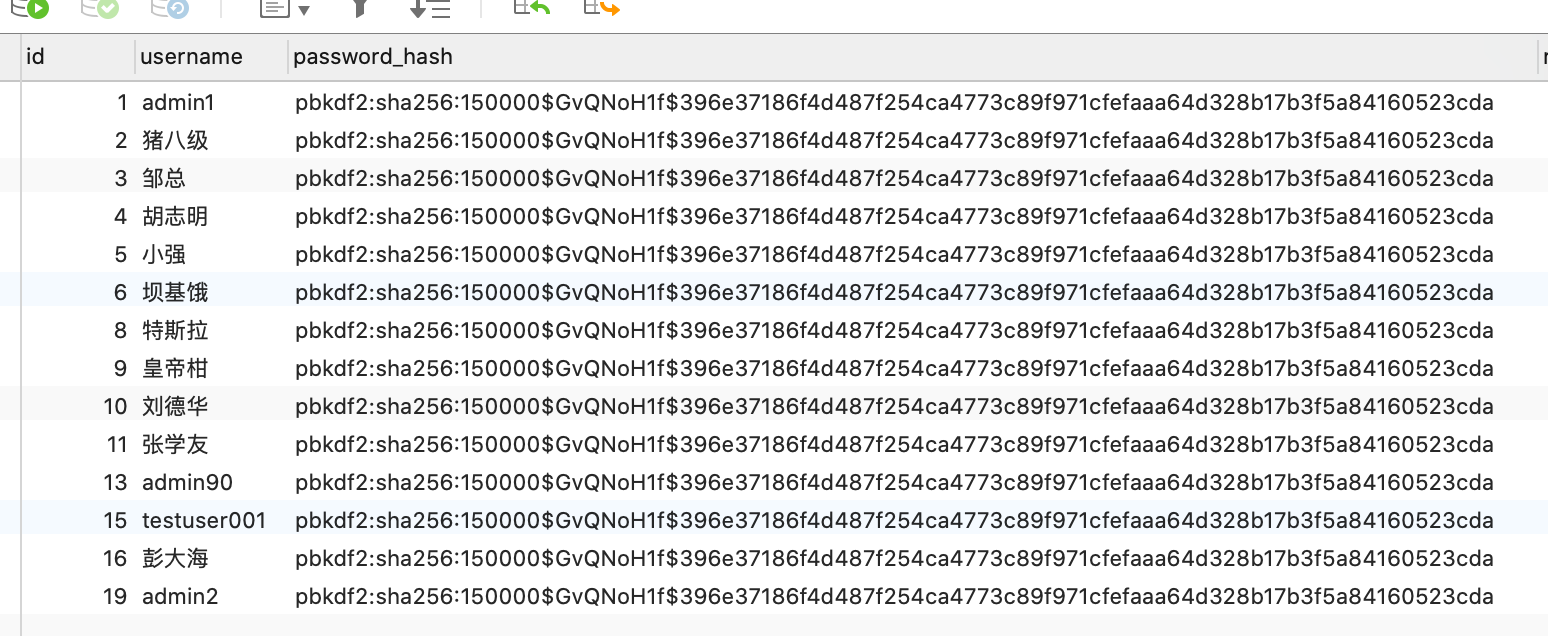
Task: Click the Import table green arrow icon
Action: click(x=531, y=9)
